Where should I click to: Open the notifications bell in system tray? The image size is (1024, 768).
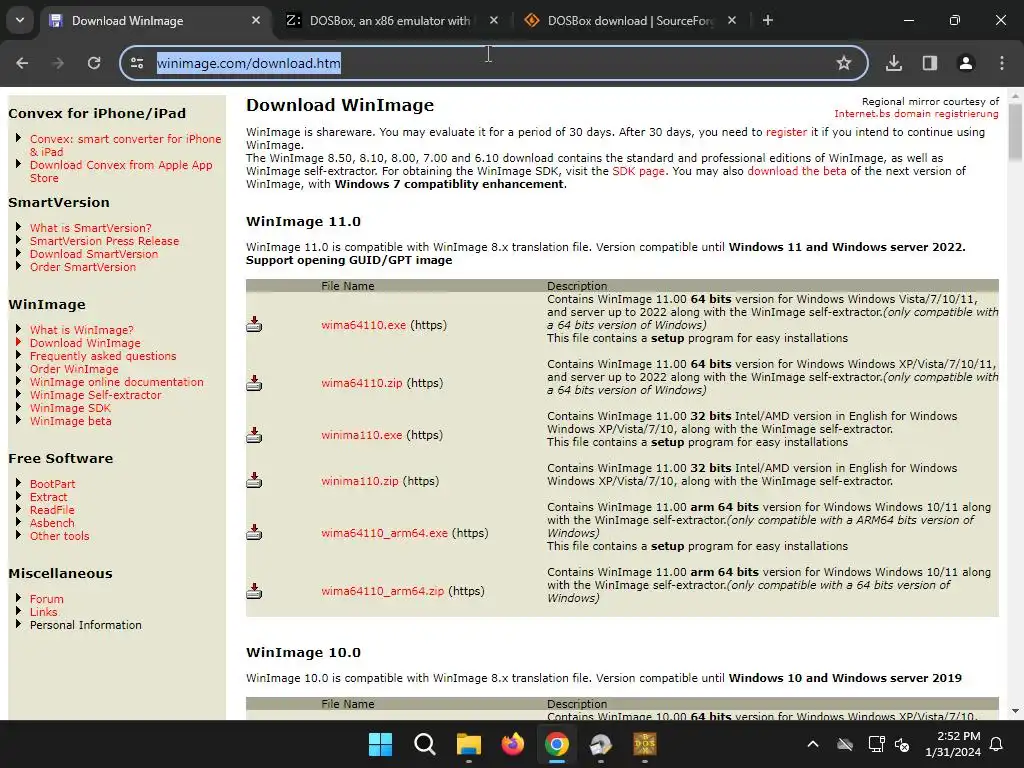(x=997, y=744)
